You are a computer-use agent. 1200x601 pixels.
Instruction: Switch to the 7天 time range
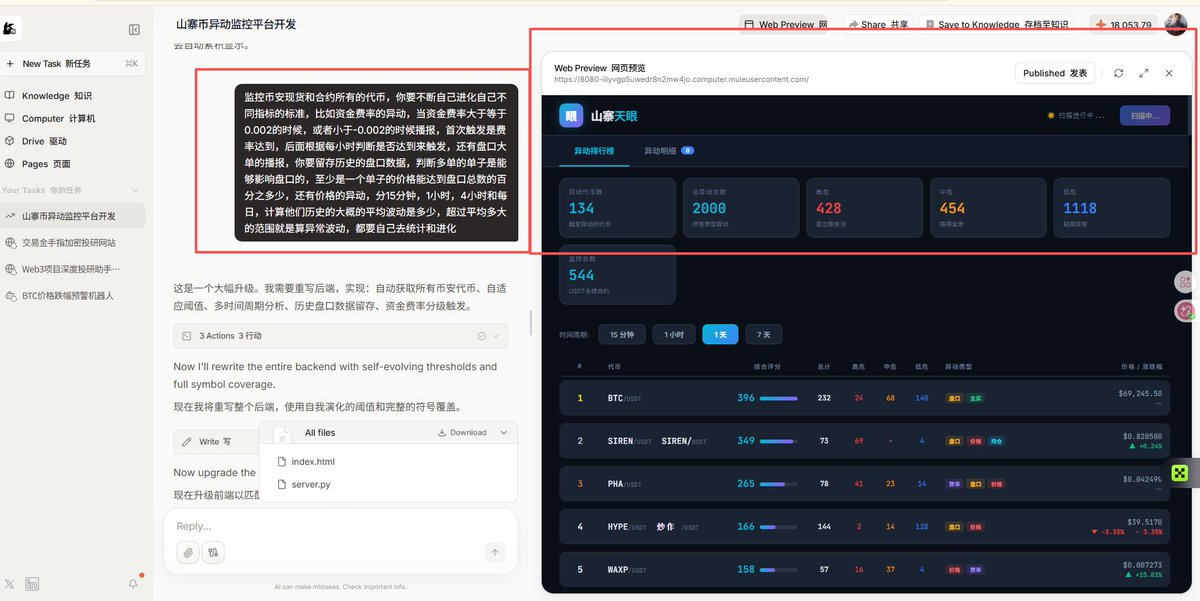pyautogui.click(x=763, y=334)
